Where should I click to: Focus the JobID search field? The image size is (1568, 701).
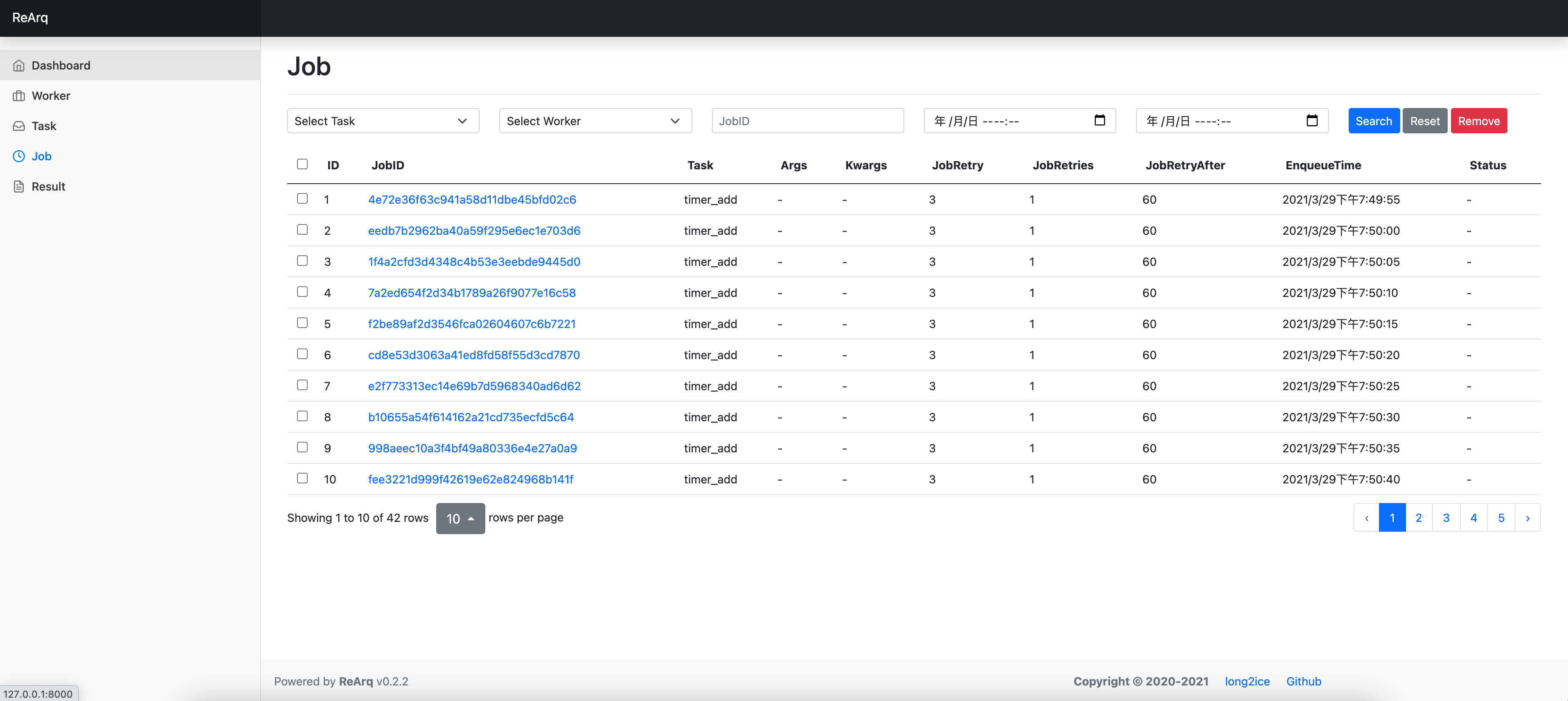click(x=807, y=121)
